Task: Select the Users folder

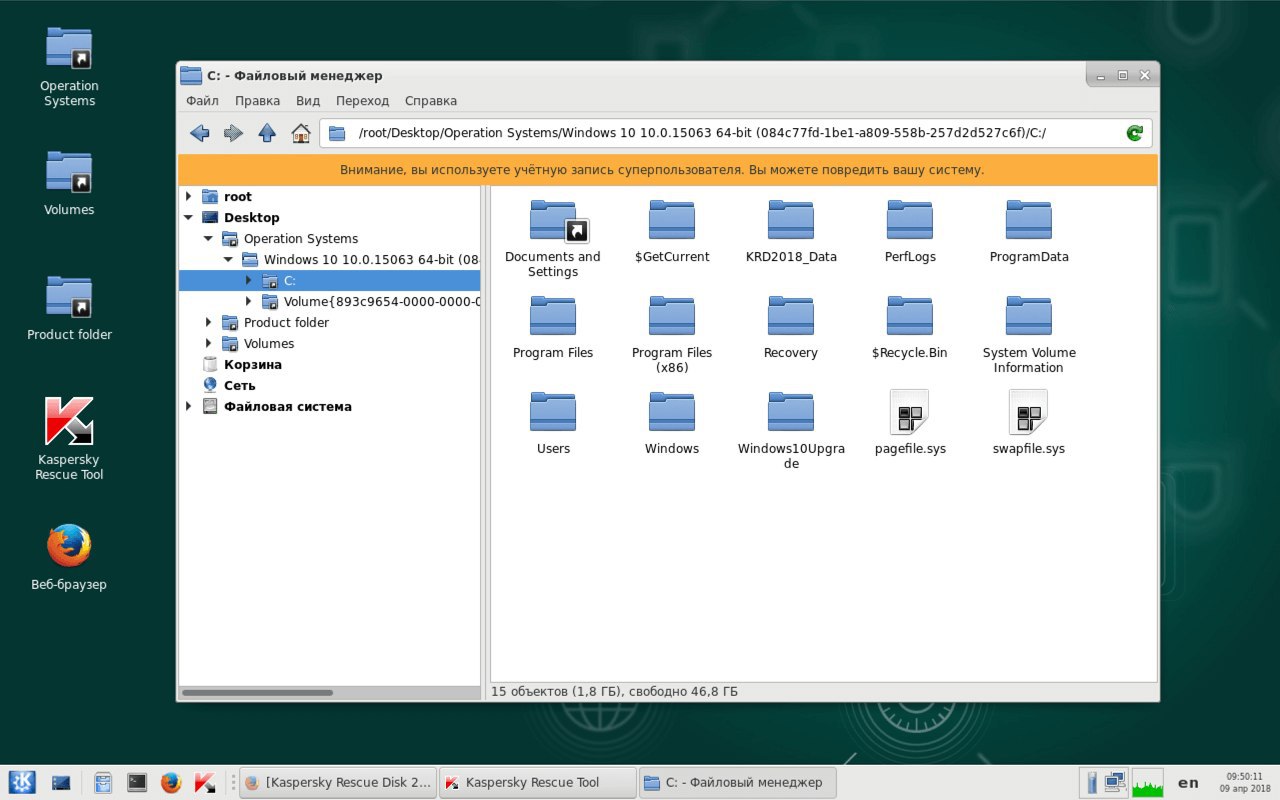Action: (x=553, y=424)
